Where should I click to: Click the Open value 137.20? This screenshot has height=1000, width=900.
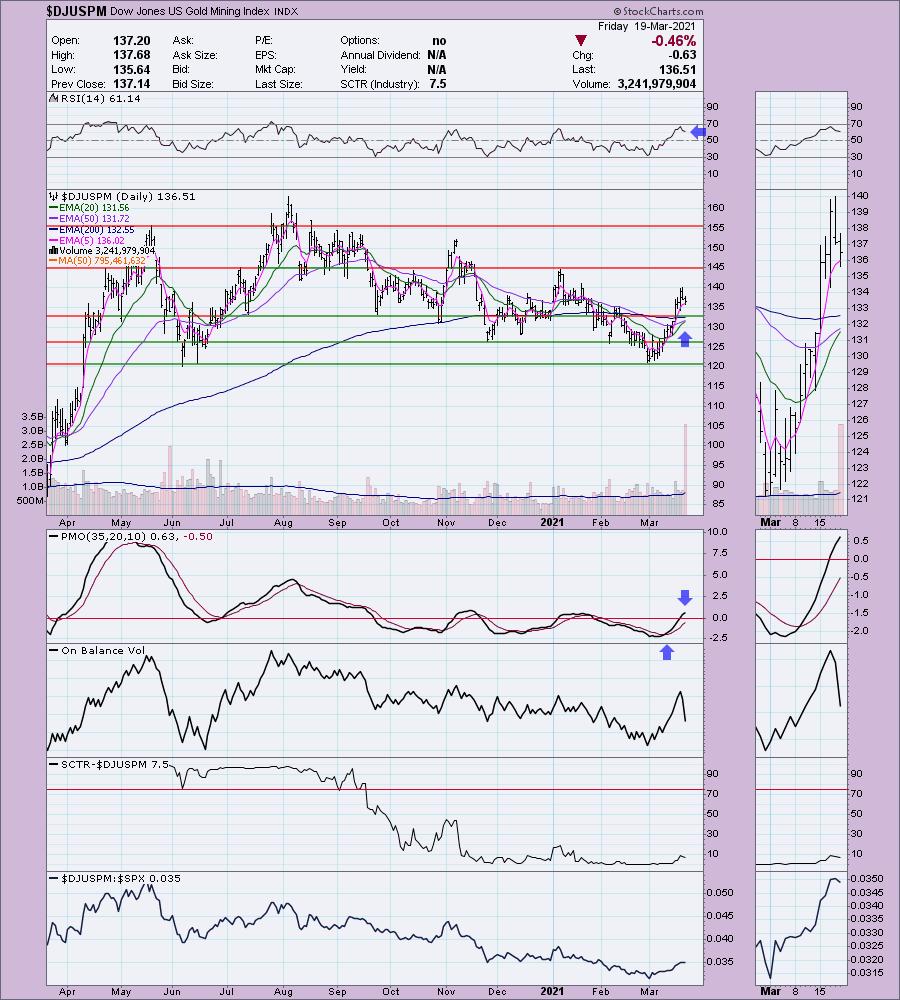[x=131, y=40]
